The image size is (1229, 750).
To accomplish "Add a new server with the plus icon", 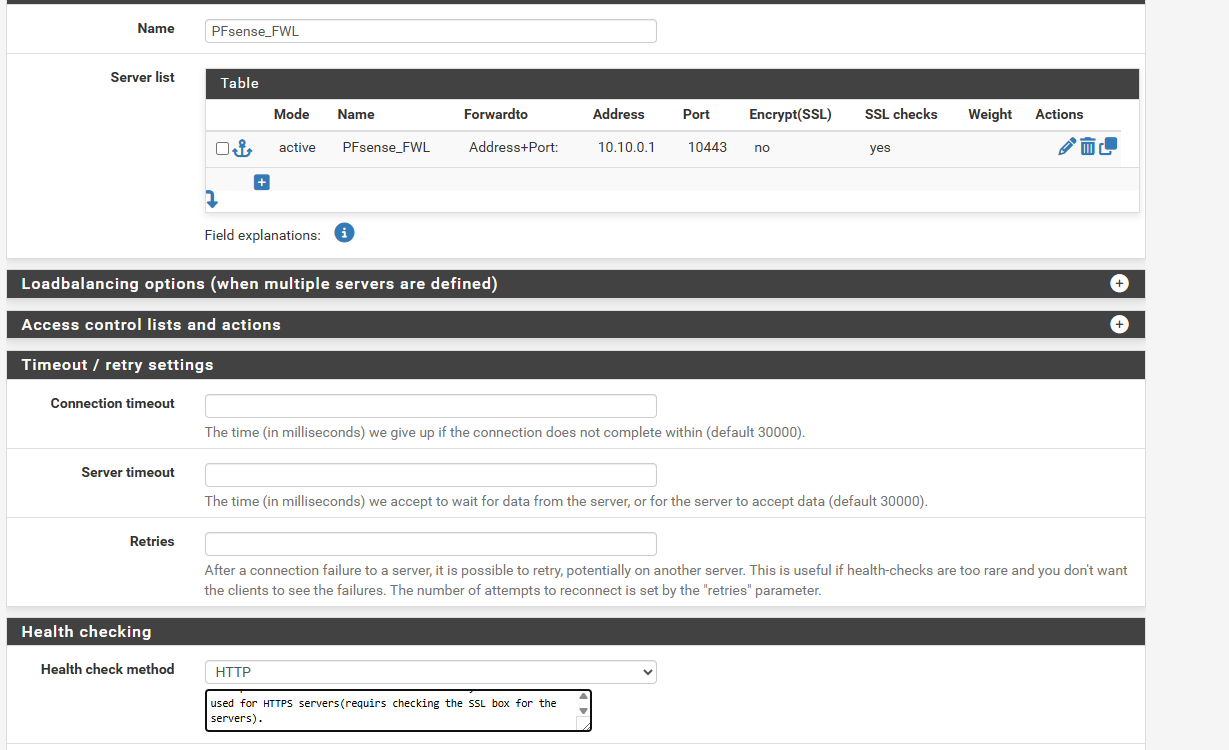I will 262,182.
